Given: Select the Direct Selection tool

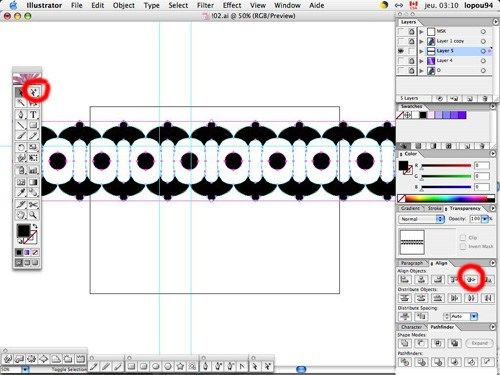Looking at the screenshot, I should 33,92.
